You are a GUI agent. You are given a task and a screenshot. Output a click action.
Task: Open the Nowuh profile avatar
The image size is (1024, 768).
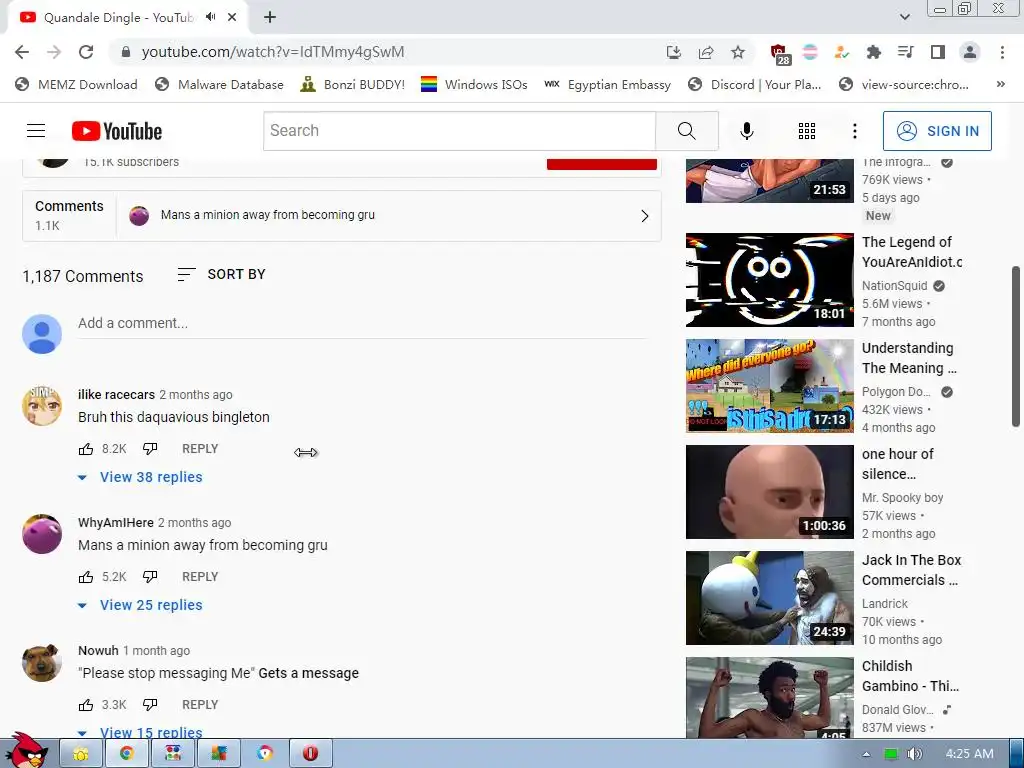coord(42,662)
